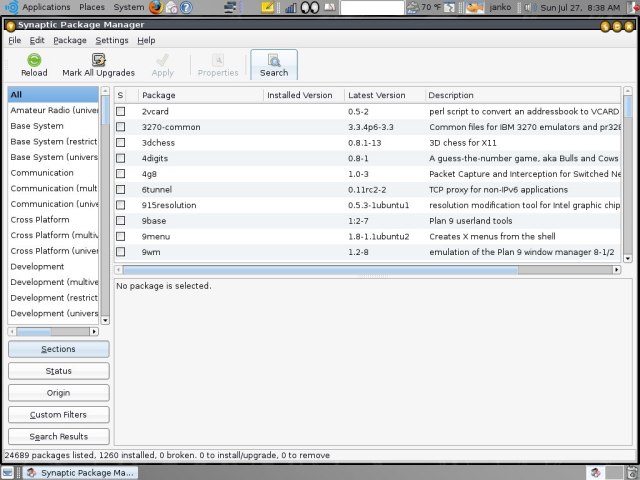Viewport: 640px width, 480px height.
Task: Select the Communication section
Action: tap(53, 173)
